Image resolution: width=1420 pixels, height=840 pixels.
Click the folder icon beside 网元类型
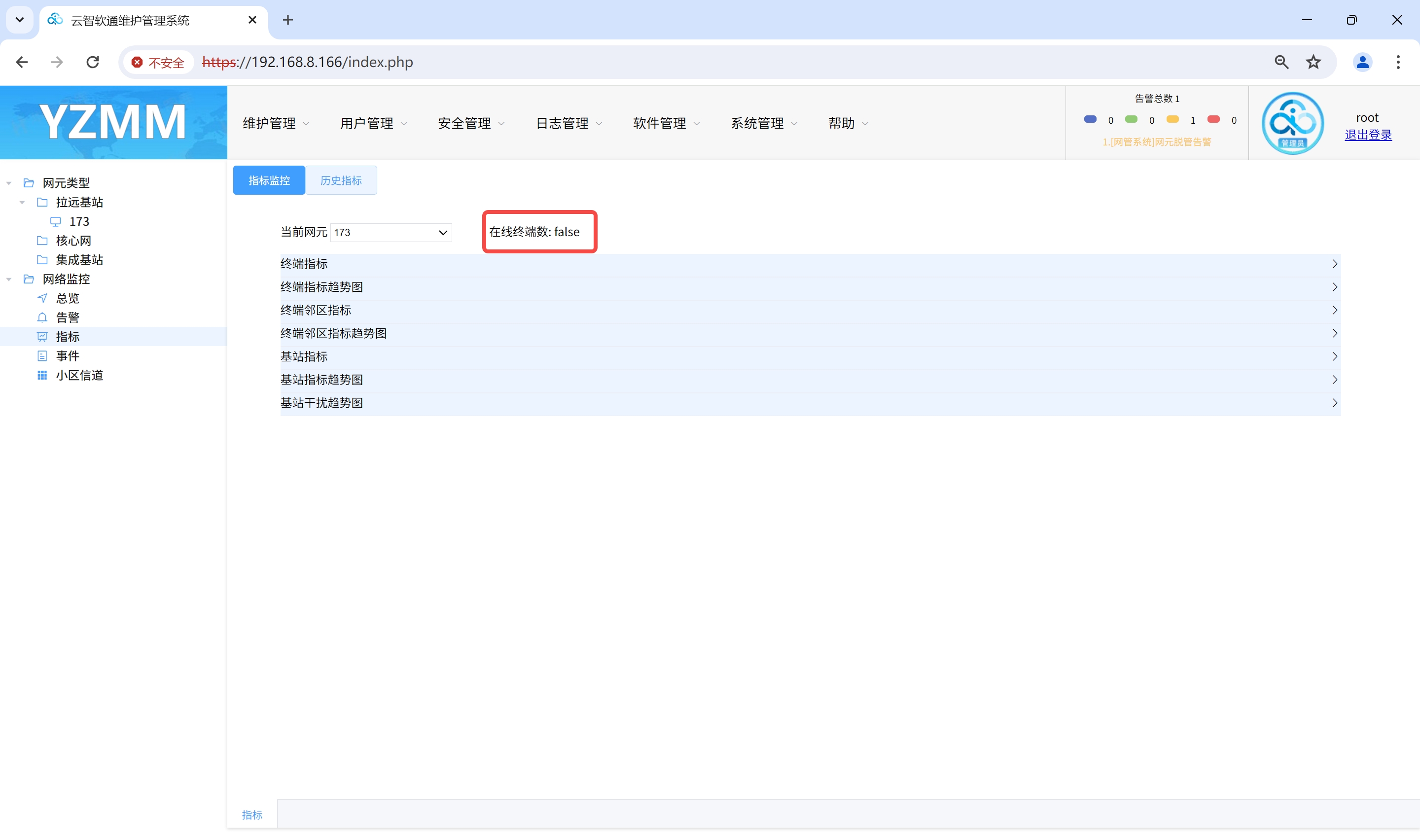click(28, 183)
